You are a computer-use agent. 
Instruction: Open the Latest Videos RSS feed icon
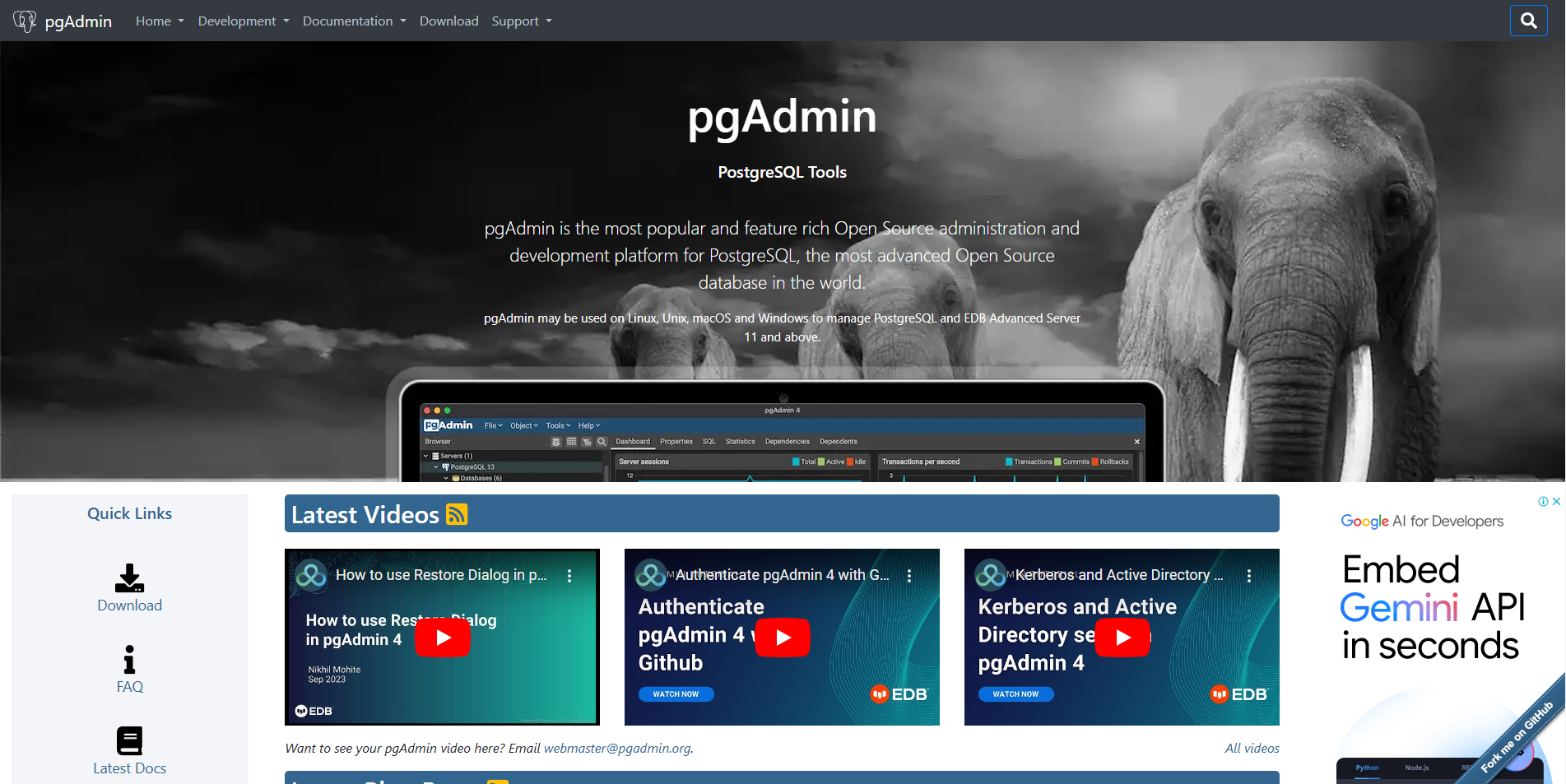[457, 514]
